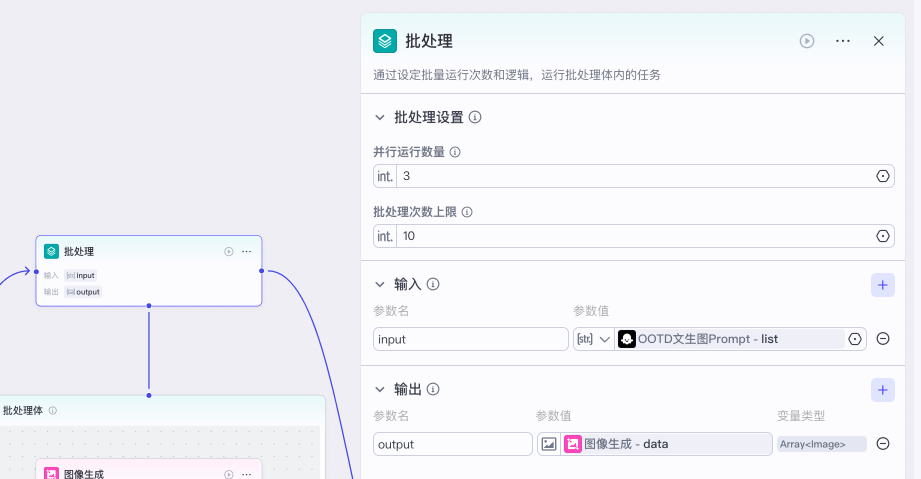Click the input parameter name field

tap(470, 339)
